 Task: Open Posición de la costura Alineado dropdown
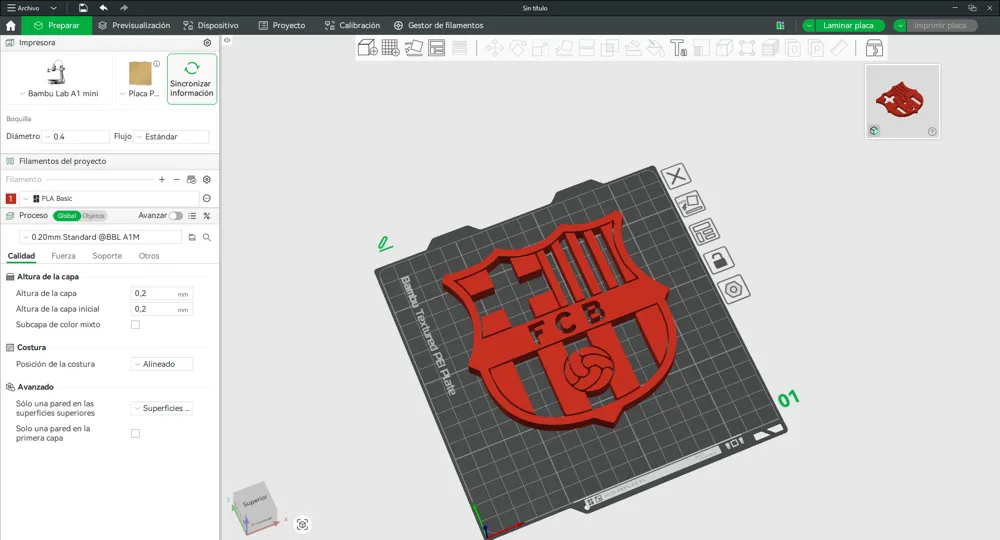161,364
